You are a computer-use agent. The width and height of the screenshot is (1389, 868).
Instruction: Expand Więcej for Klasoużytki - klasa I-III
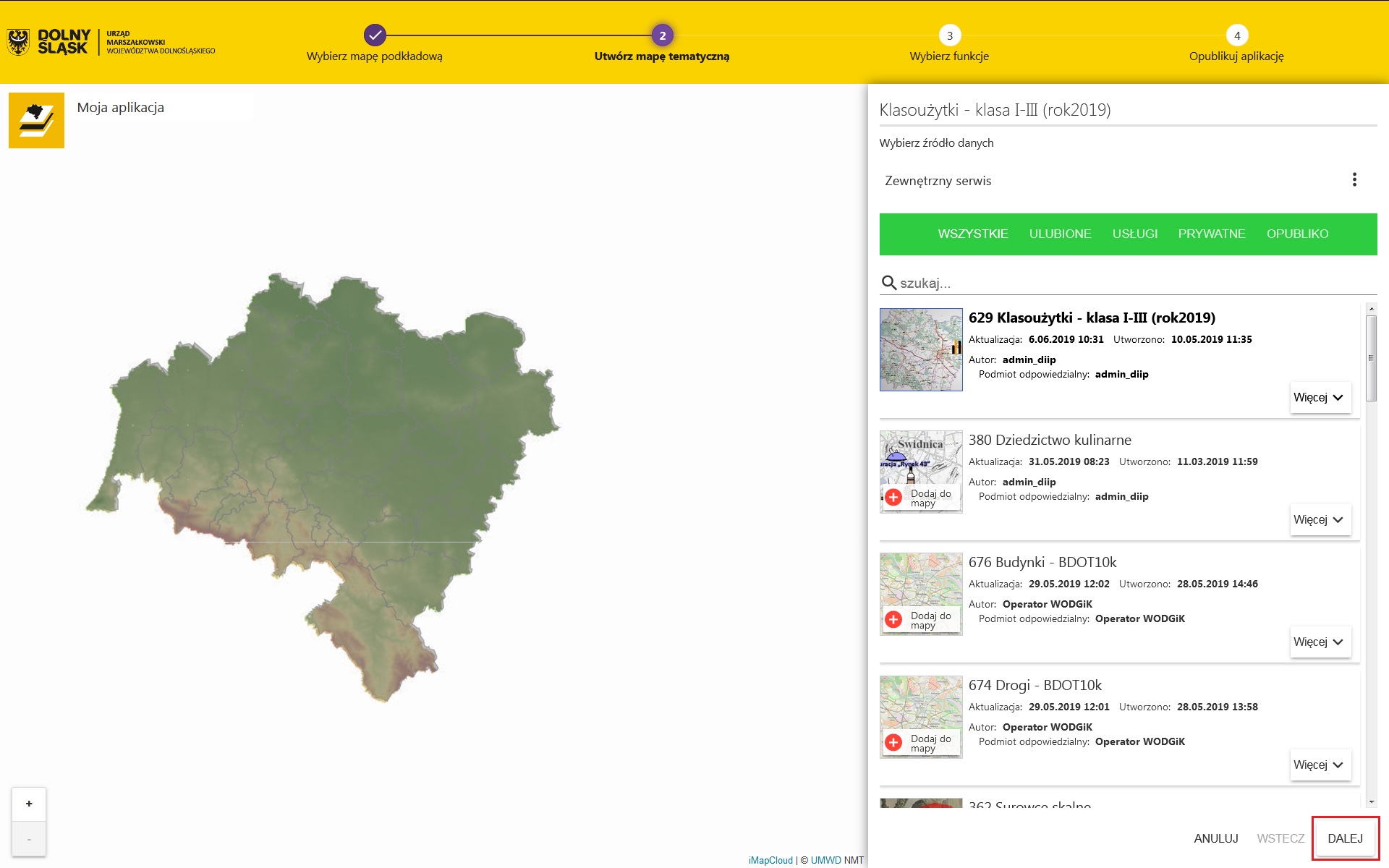[1320, 397]
